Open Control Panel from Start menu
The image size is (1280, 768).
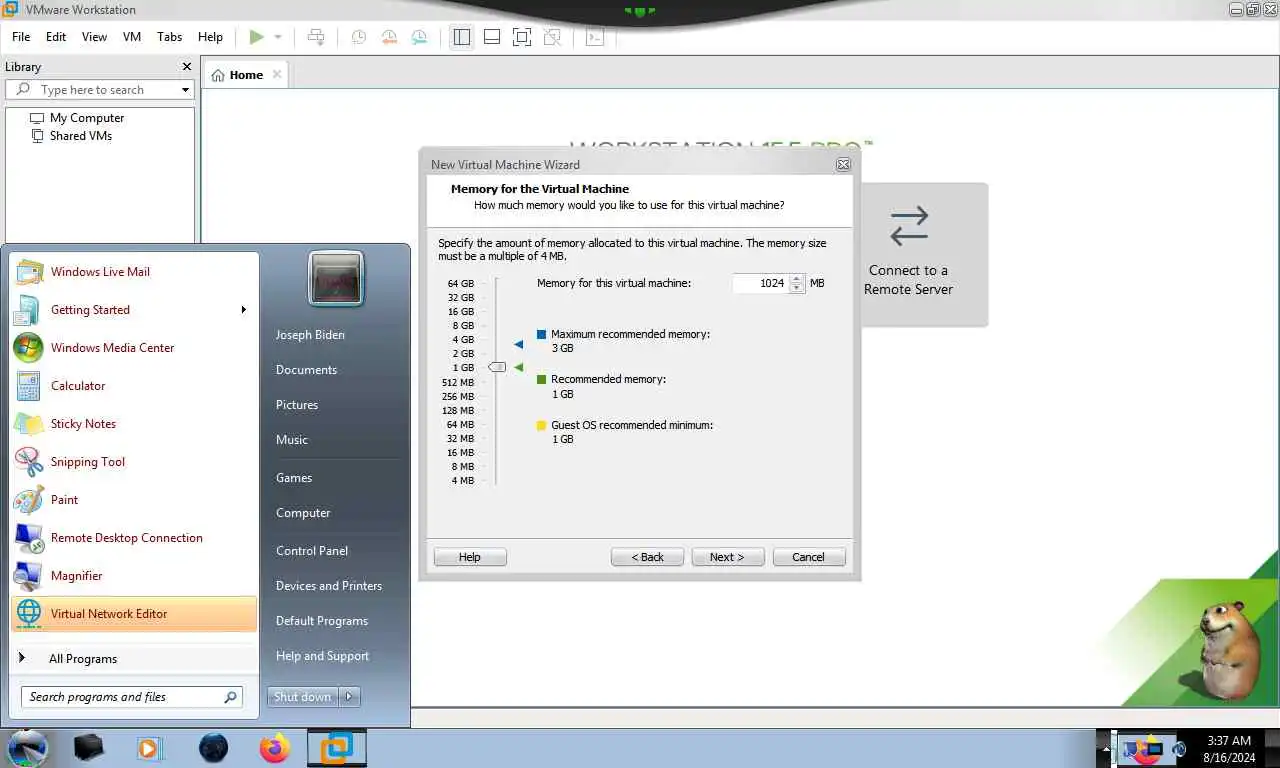312,550
